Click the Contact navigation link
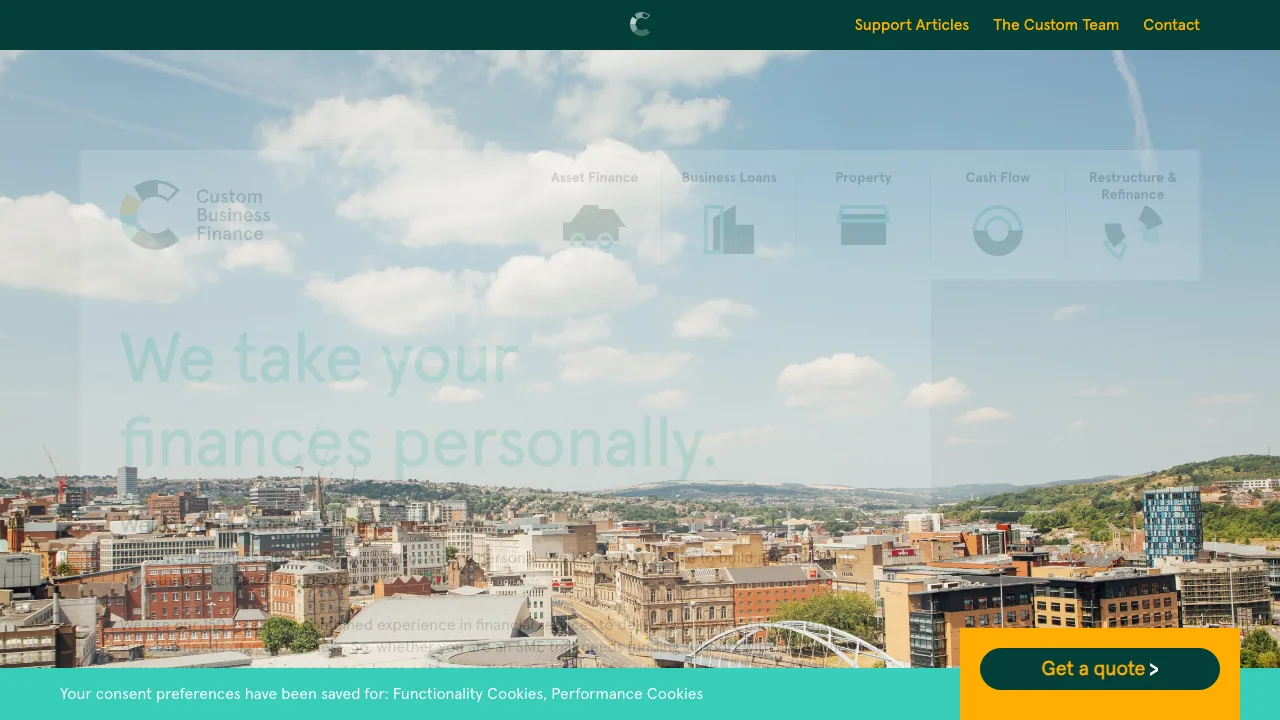Image resolution: width=1280 pixels, height=720 pixels. coord(1171,25)
